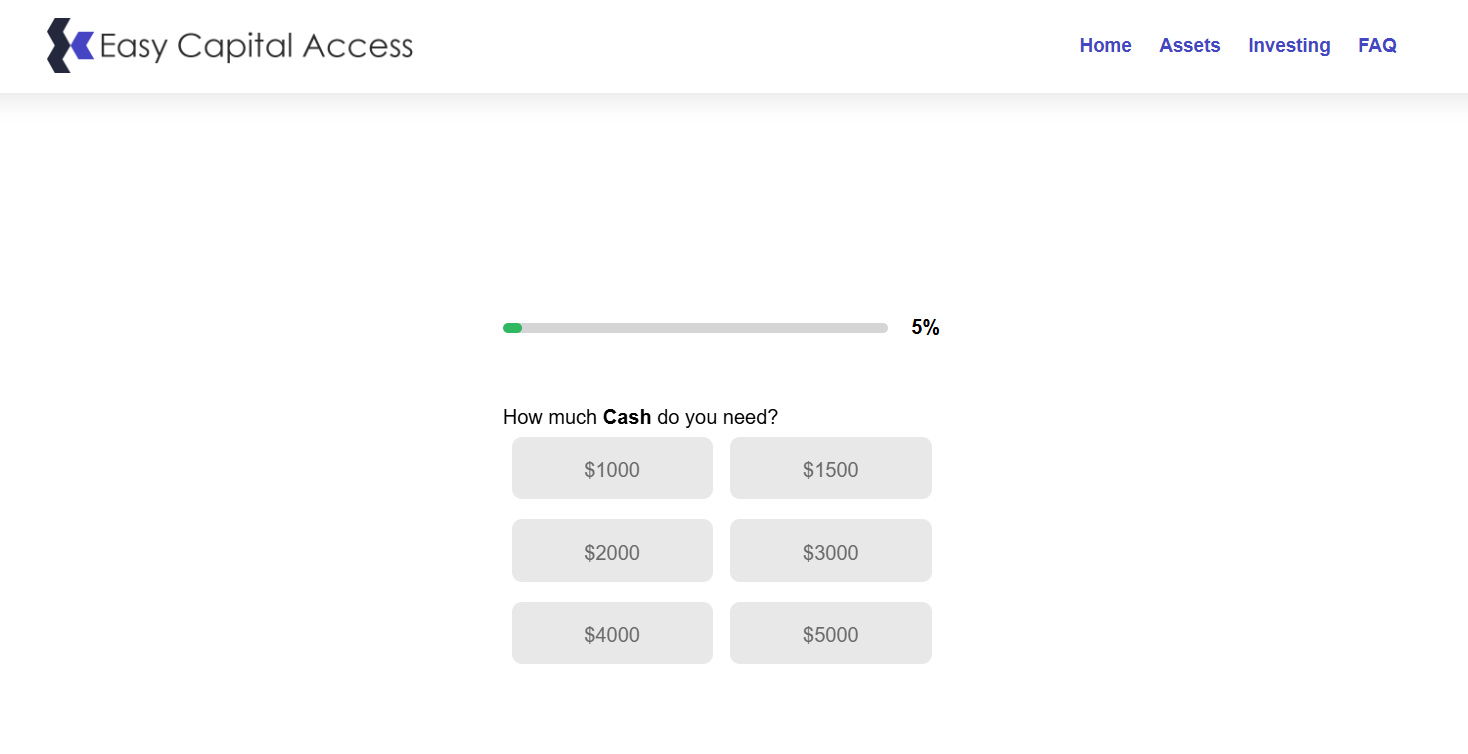Pick the $2000 cash button
Viewport: 1468px width, 754px height.
click(x=612, y=552)
